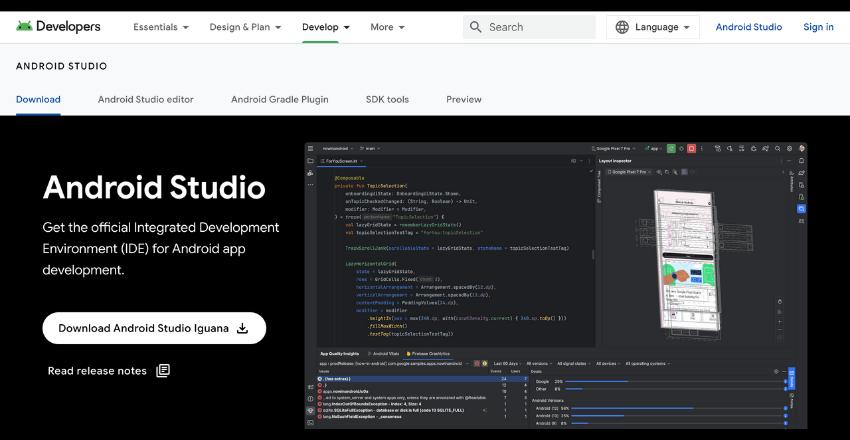Viewport: 850px width, 440px height.
Task: Open the Android Studio link in the header
Action: click(749, 27)
